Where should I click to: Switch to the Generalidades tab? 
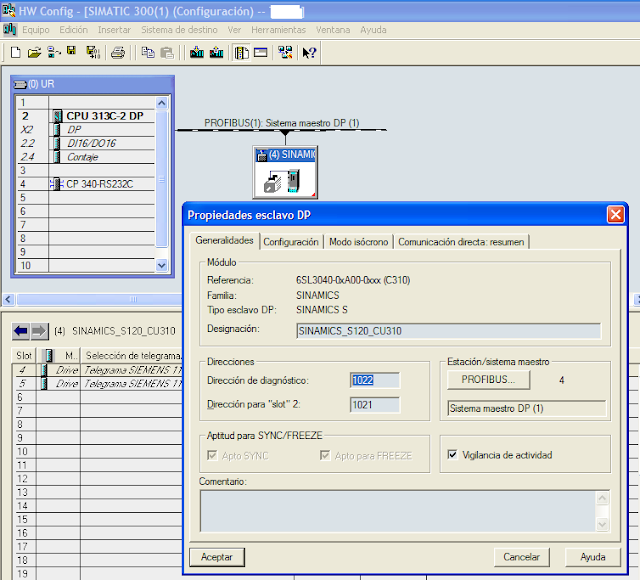[224, 240]
